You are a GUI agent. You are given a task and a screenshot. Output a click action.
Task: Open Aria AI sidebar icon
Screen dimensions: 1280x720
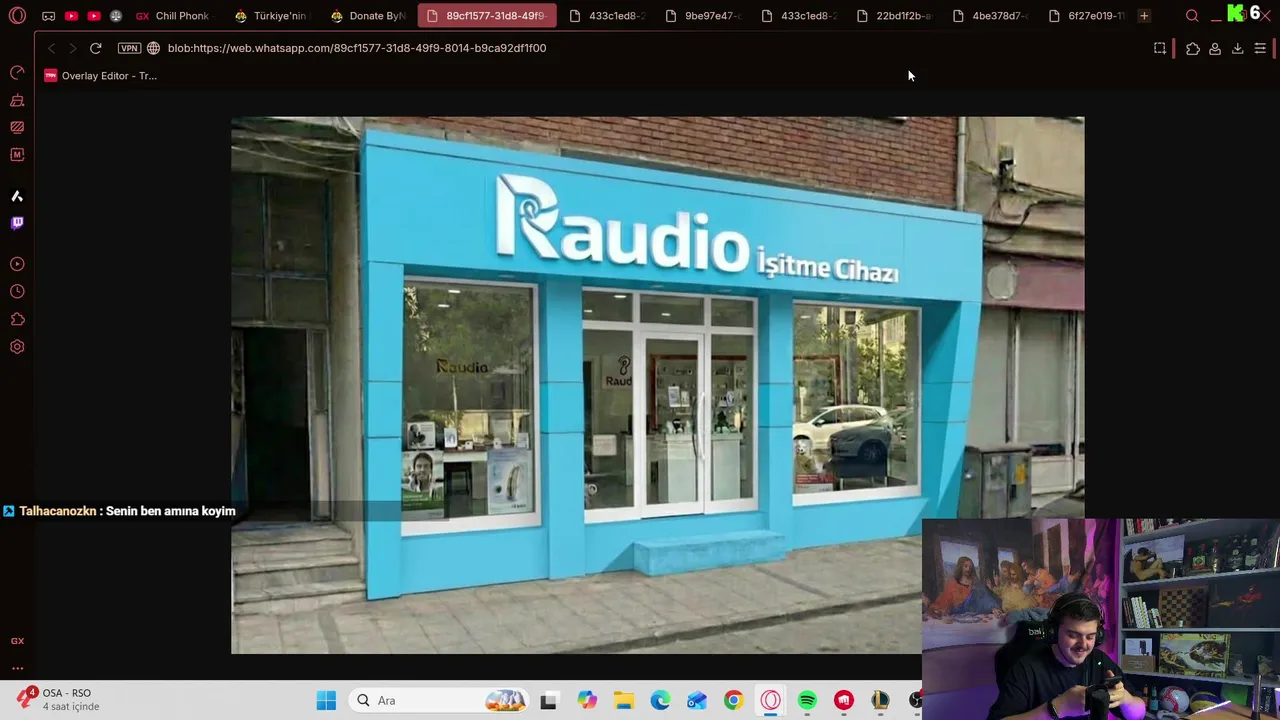[17, 196]
